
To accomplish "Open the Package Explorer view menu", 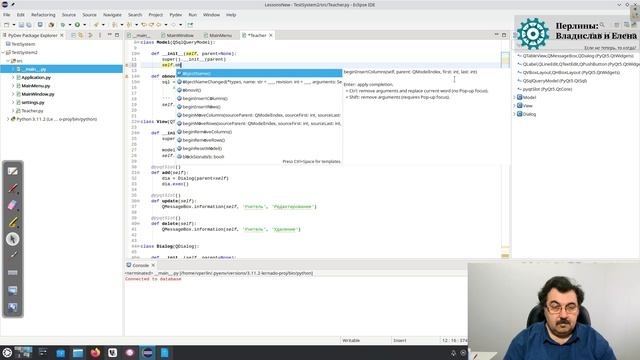I will [100, 36].
